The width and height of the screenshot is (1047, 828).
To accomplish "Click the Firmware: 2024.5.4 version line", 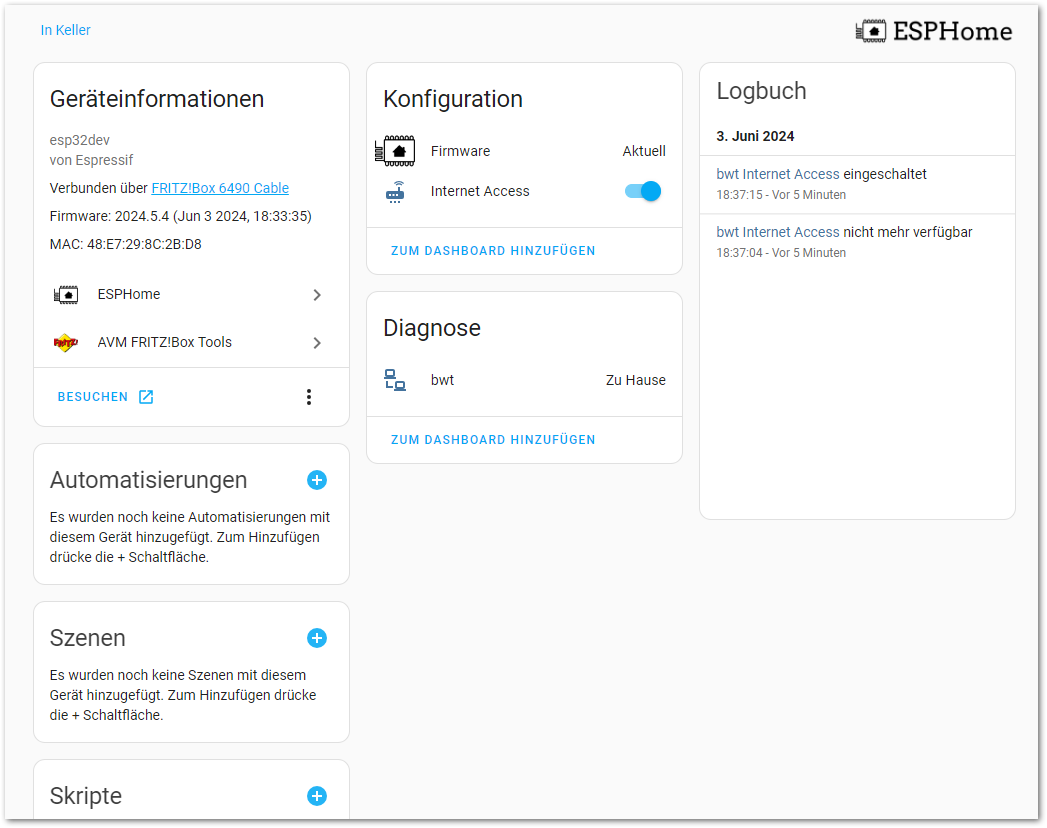I will (180, 216).
